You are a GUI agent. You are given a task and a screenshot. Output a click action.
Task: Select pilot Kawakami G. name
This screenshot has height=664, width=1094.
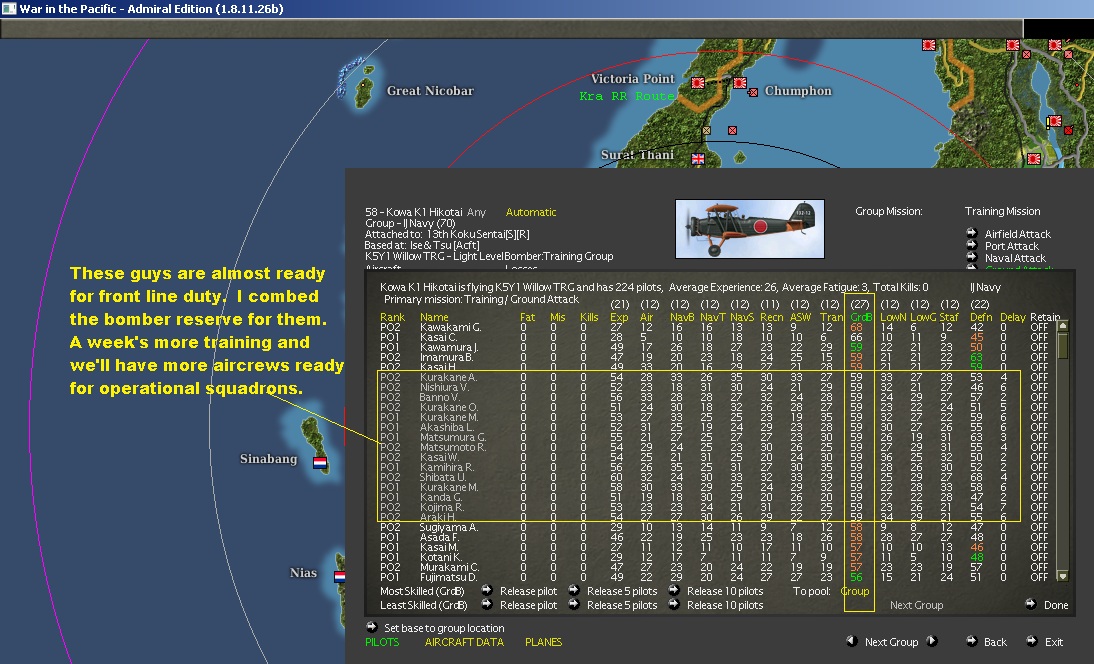click(450, 327)
